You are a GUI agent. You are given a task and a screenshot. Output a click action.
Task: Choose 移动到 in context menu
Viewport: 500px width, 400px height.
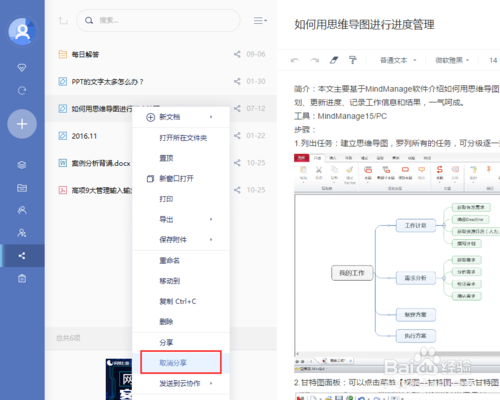click(181, 281)
